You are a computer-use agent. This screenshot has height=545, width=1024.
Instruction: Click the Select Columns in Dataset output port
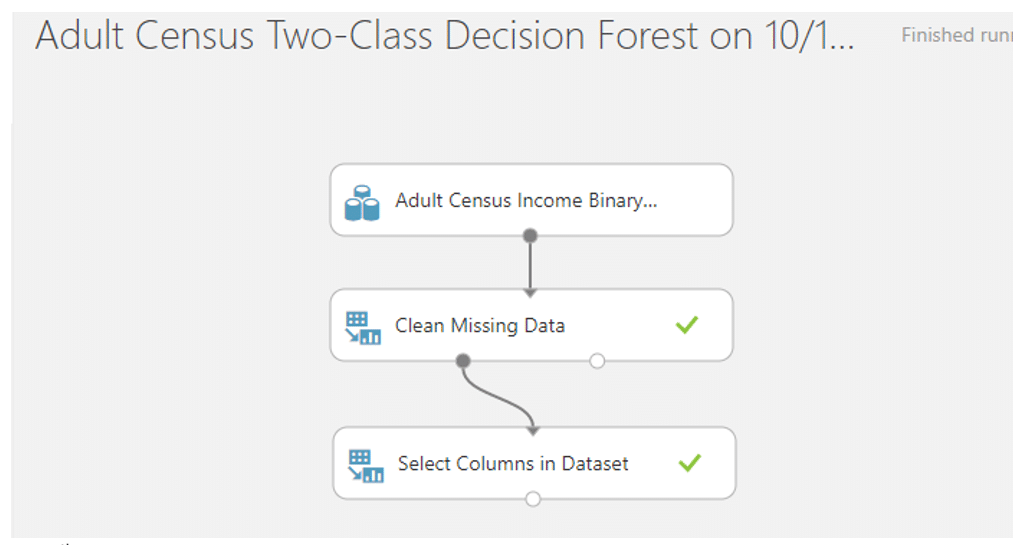(533, 499)
